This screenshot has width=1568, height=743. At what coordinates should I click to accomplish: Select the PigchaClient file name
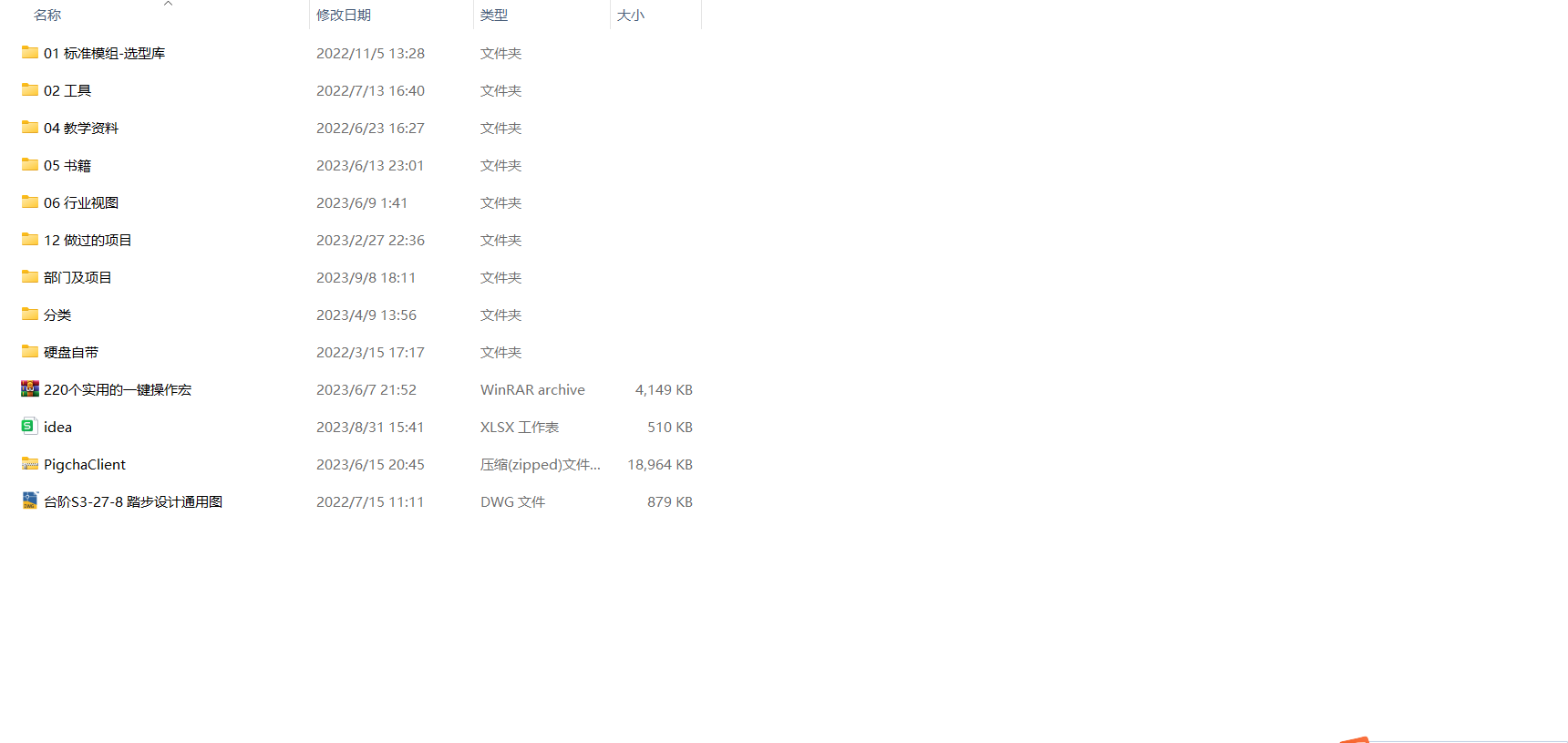pos(85,465)
